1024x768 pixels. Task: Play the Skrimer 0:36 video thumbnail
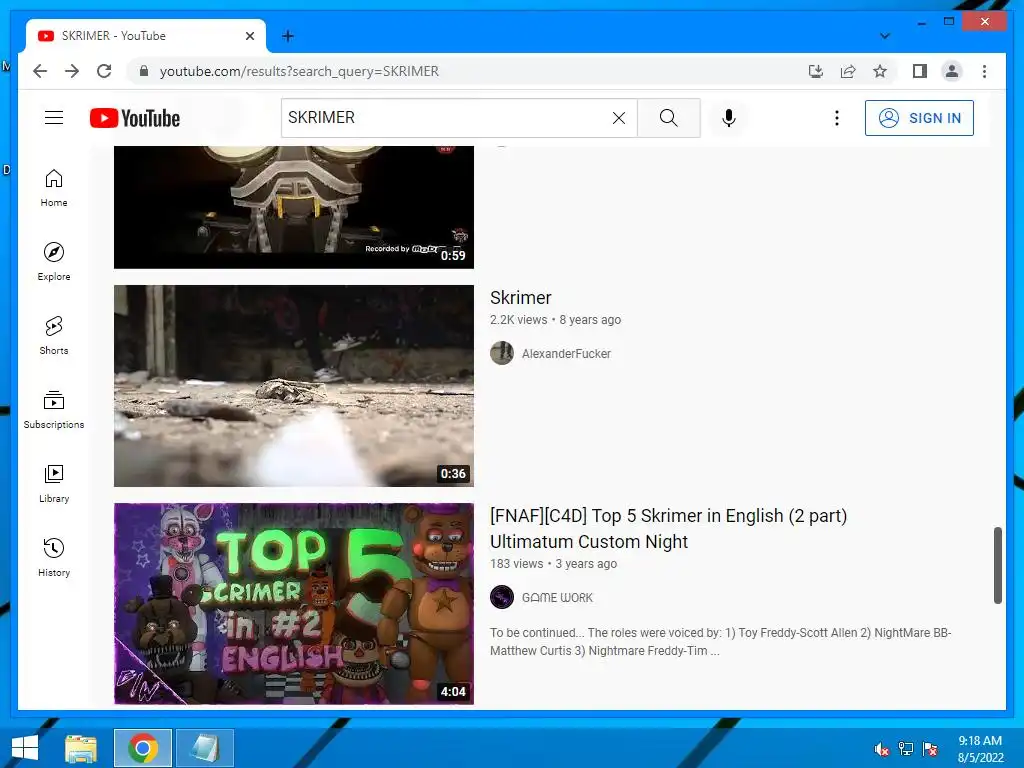[x=294, y=385]
